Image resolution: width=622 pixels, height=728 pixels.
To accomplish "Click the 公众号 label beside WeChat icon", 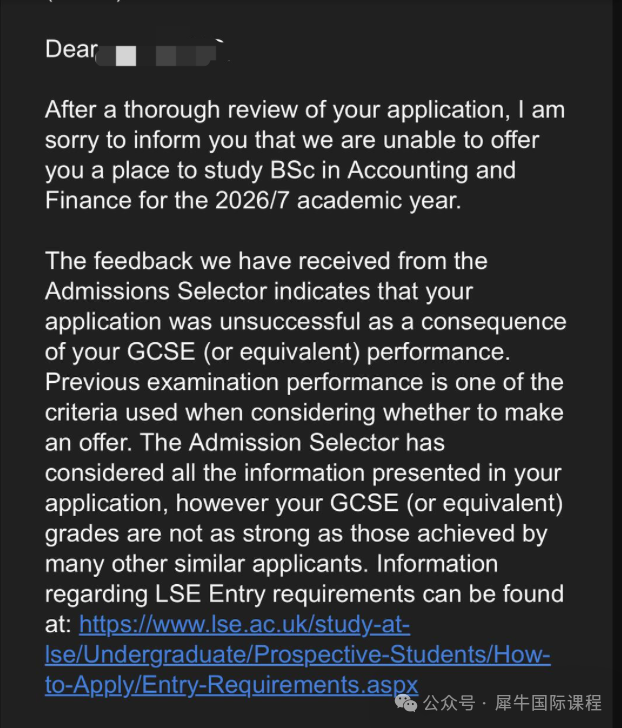I will [449, 703].
